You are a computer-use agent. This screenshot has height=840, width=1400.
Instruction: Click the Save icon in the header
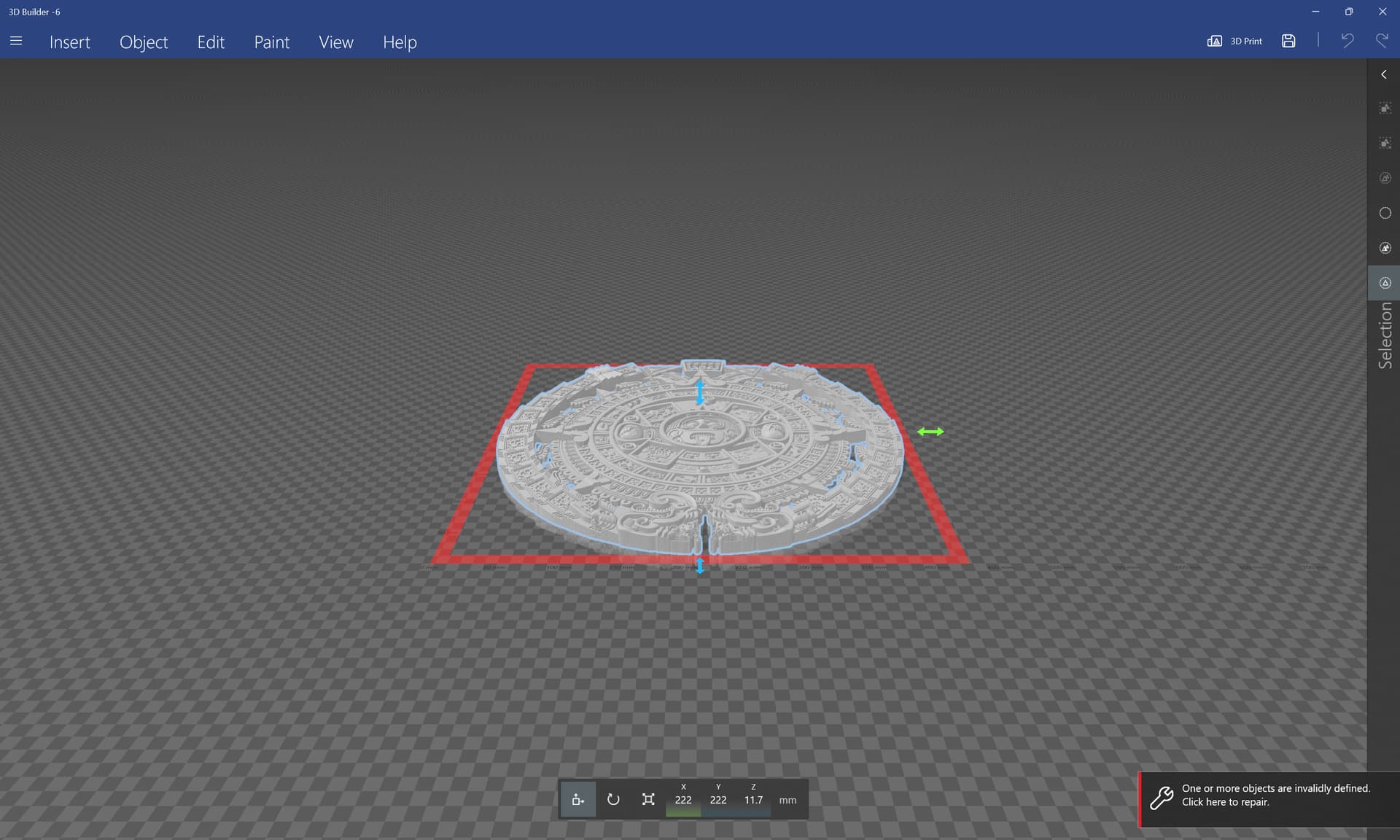click(x=1288, y=41)
